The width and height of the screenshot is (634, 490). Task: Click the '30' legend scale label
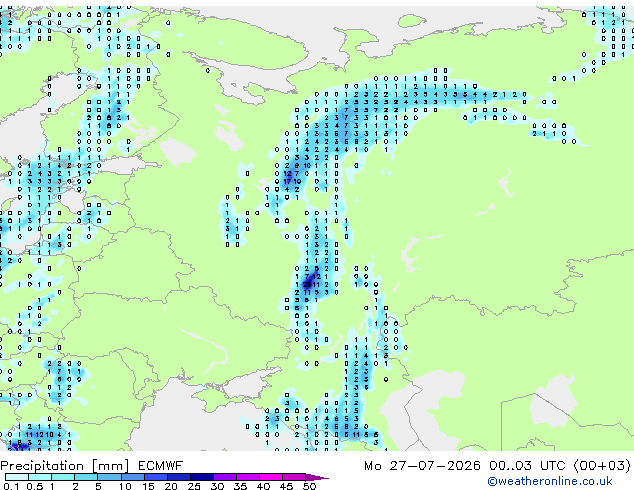pos(217,486)
